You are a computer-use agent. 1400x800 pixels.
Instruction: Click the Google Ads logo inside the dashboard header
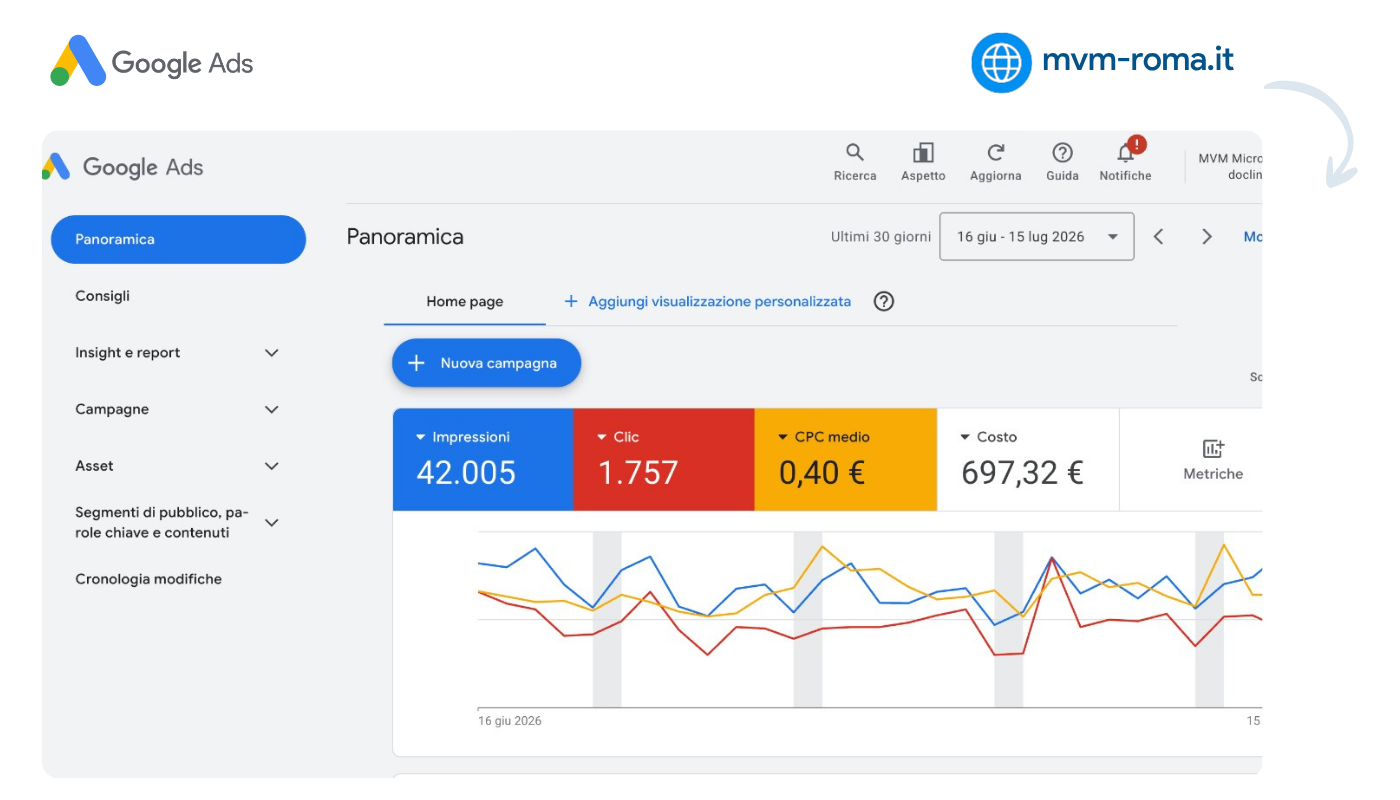(123, 167)
